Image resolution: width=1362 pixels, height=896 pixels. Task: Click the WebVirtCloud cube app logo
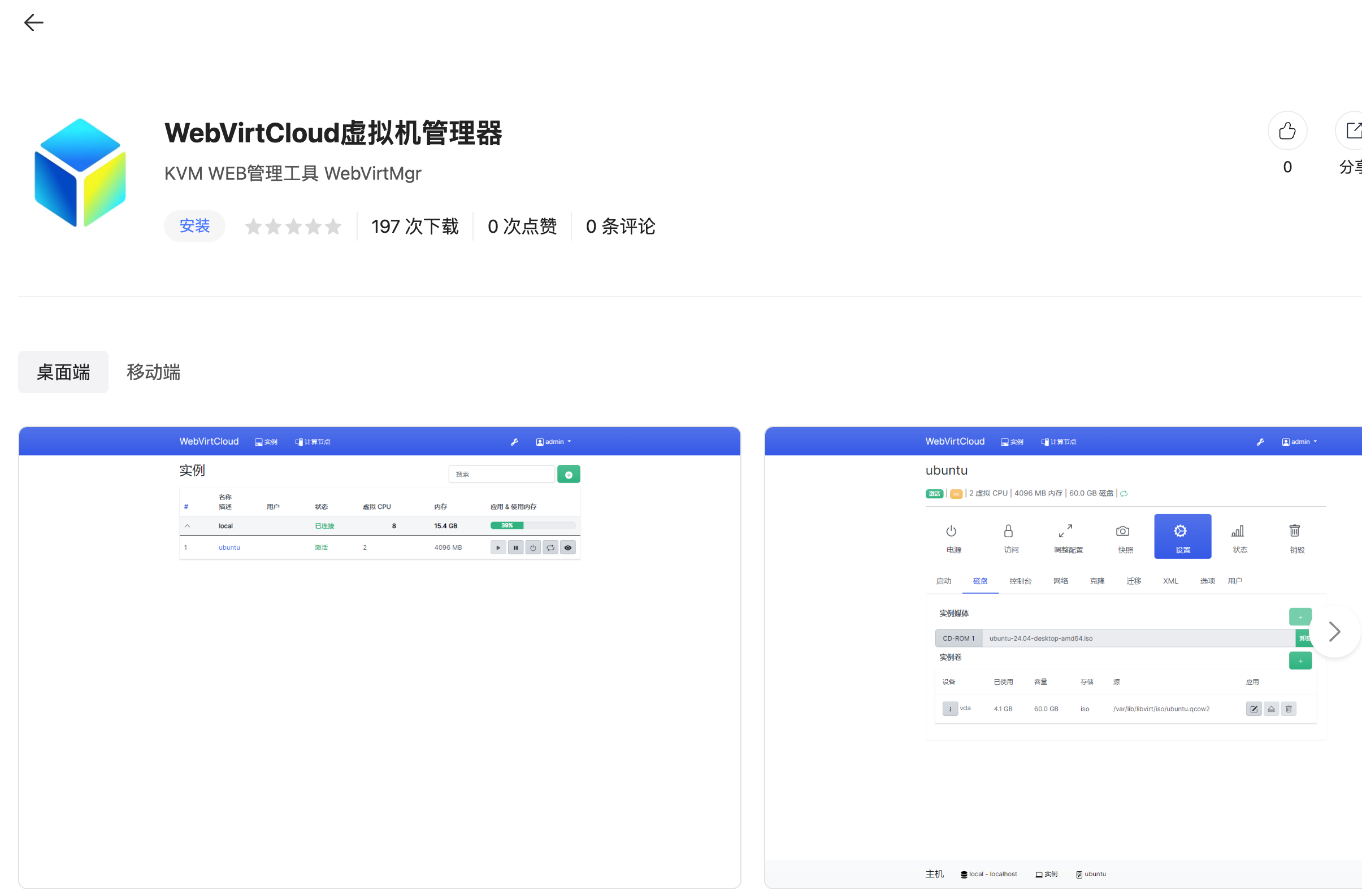tap(80, 172)
